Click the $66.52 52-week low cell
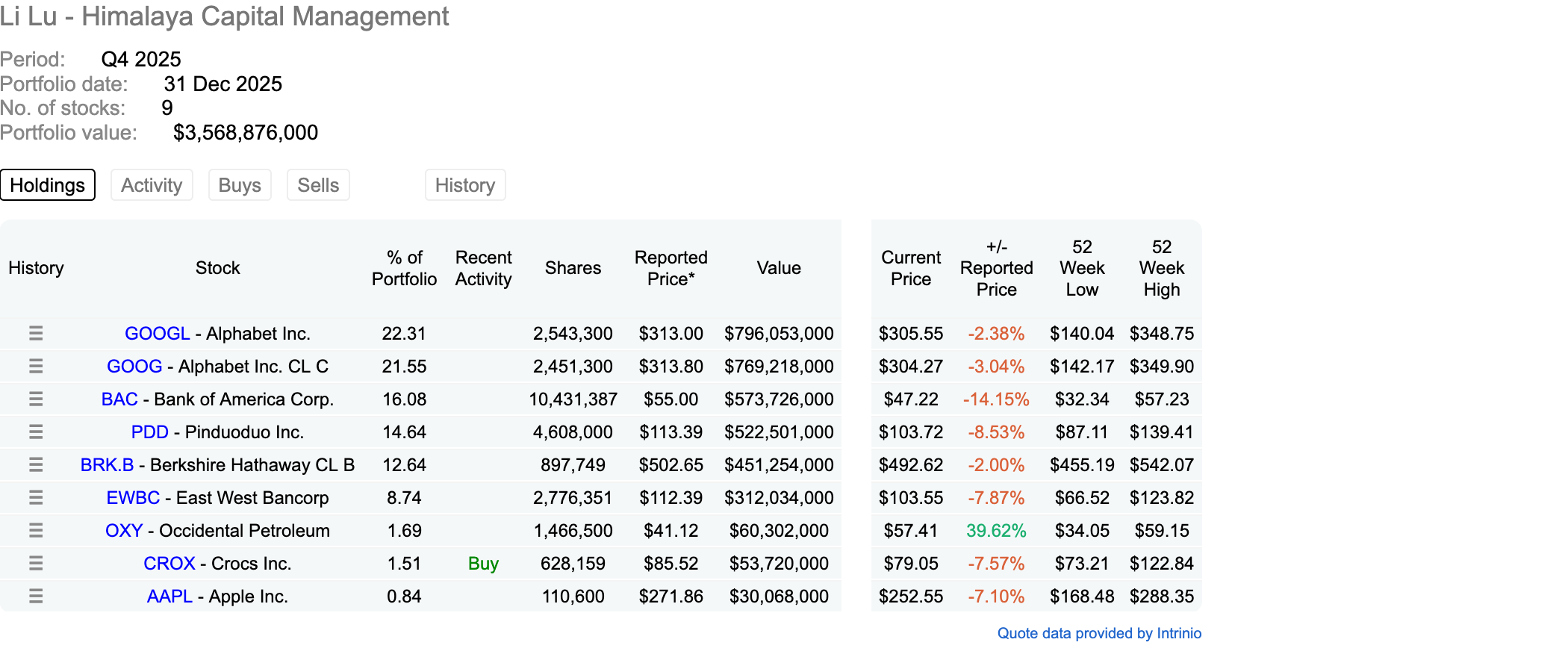The height and width of the screenshot is (657, 1568). [1082, 498]
